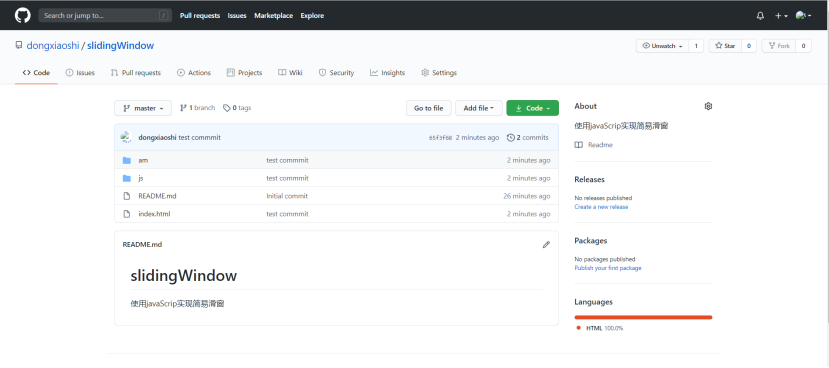Image resolution: width=829 pixels, height=368 pixels.
Task: Switch to the Settings tab
Action: pyautogui.click(x=439, y=73)
